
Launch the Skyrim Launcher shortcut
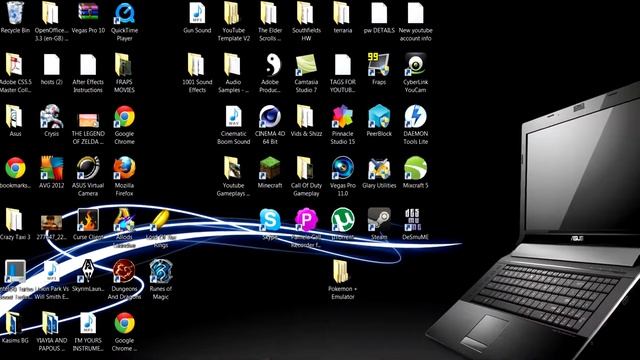tap(88, 271)
